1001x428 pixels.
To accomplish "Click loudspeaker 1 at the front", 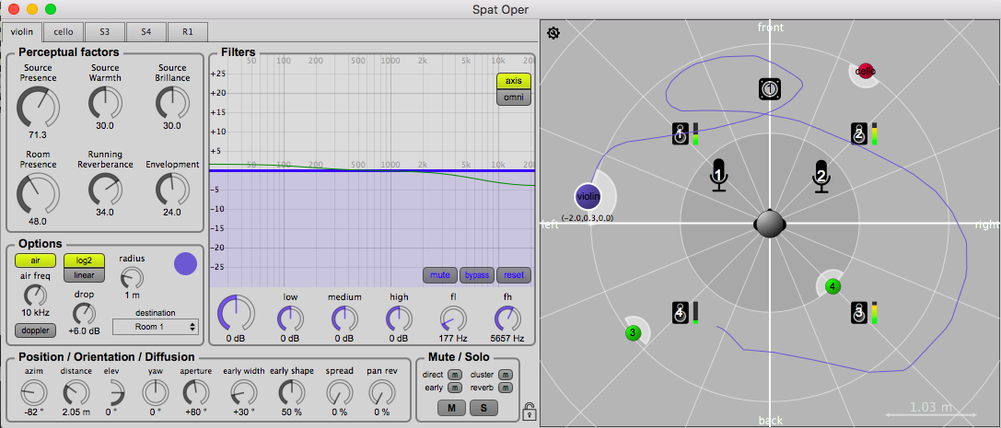I will [x=770, y=89].
